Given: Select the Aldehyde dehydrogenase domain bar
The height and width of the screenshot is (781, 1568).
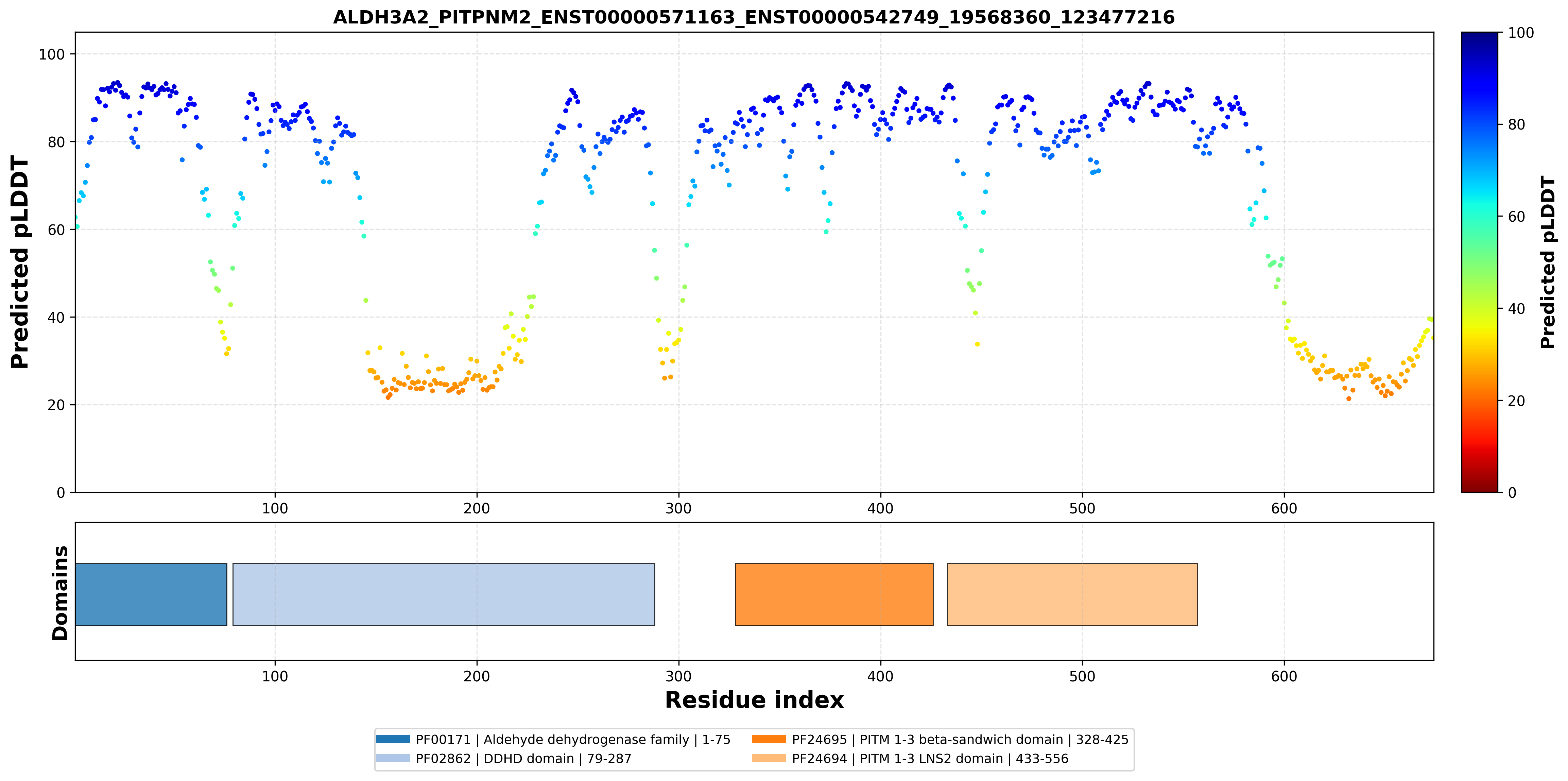Looking at the screenshot, I should tap(151, 595).
